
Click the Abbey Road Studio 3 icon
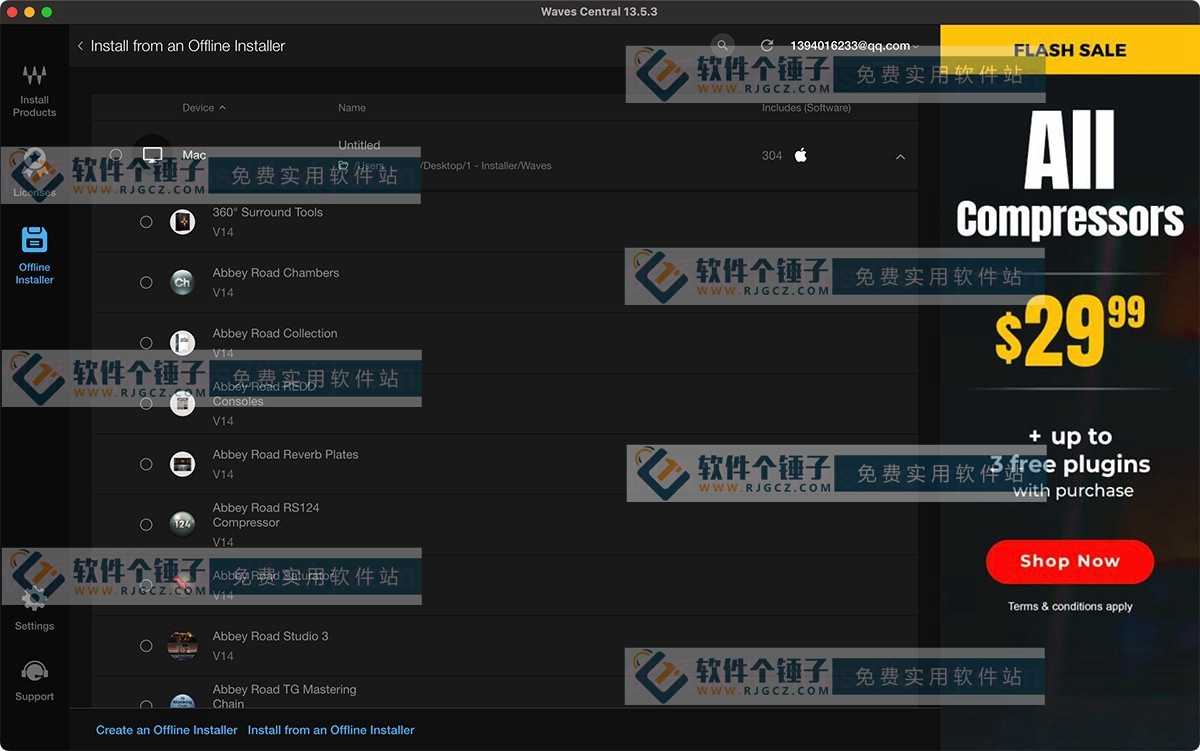pyautogui.click(x=182, y=646)
